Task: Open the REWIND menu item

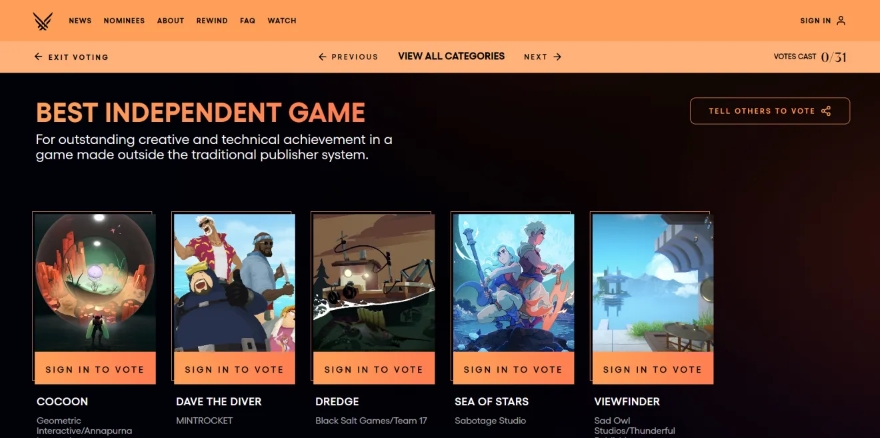Action: tap(212, 21)
